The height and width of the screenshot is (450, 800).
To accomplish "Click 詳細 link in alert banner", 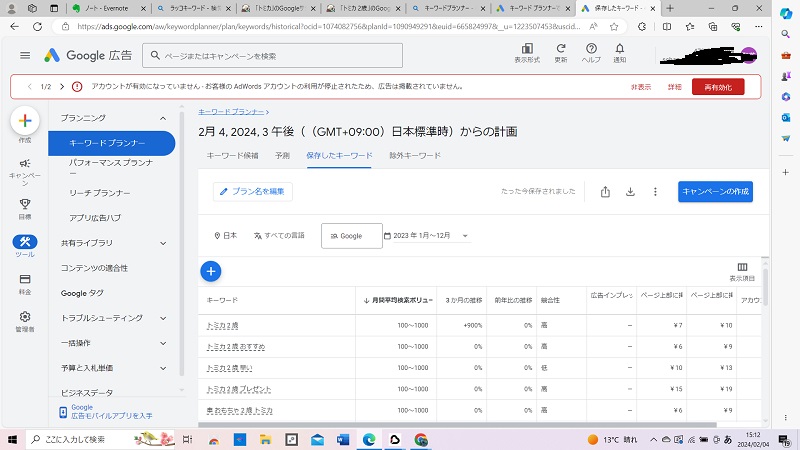I will [674, 87].
